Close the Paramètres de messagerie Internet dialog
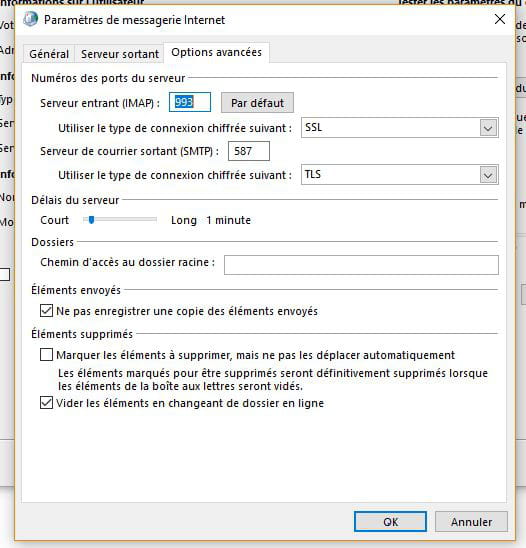Viewport: 526px width, 548px height. pyautogui.click(x=500, y=19)
